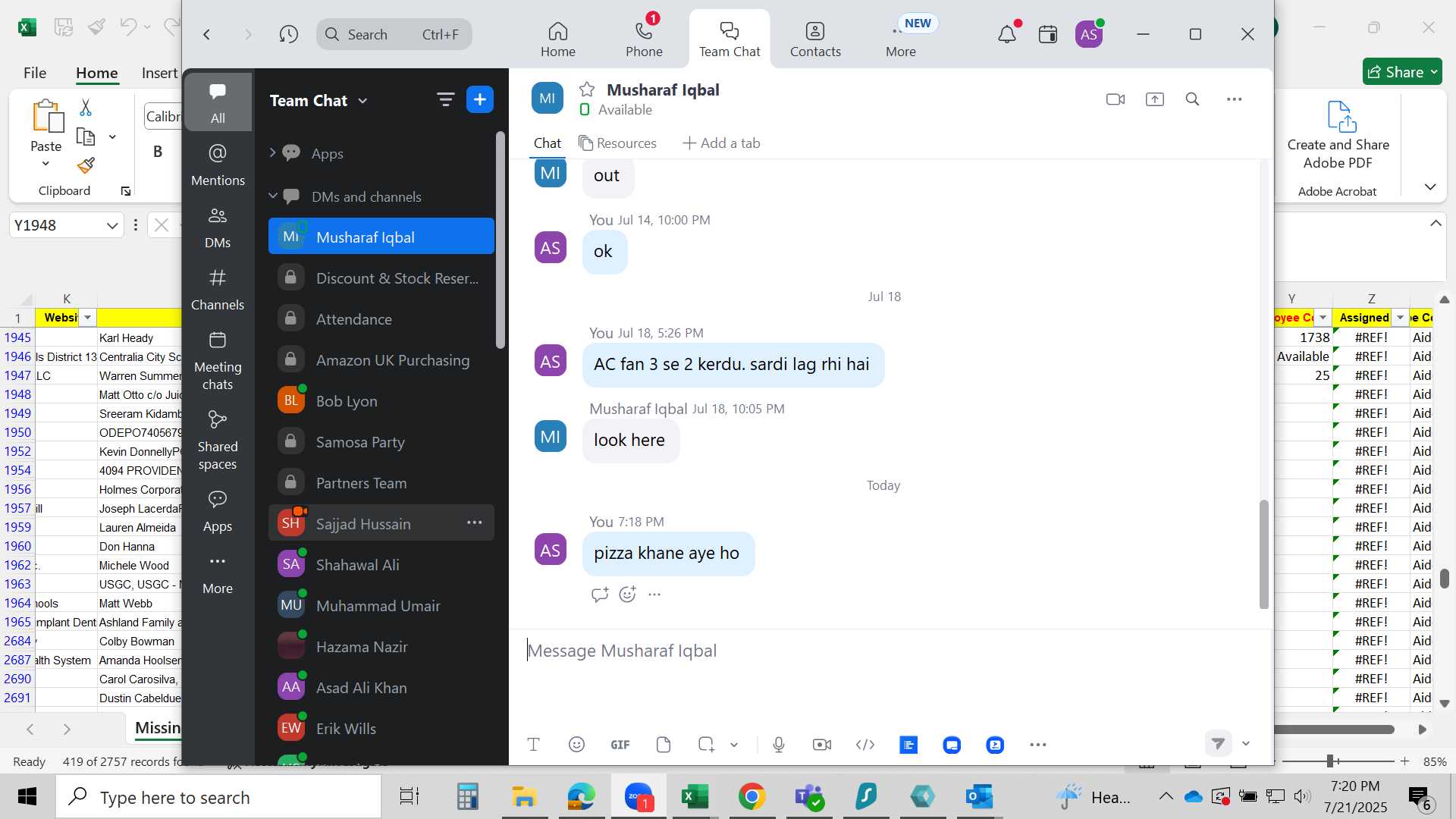Click the share screen icon in chat header
Viewport: 1456px width, 819px height.
point(1154,99)
